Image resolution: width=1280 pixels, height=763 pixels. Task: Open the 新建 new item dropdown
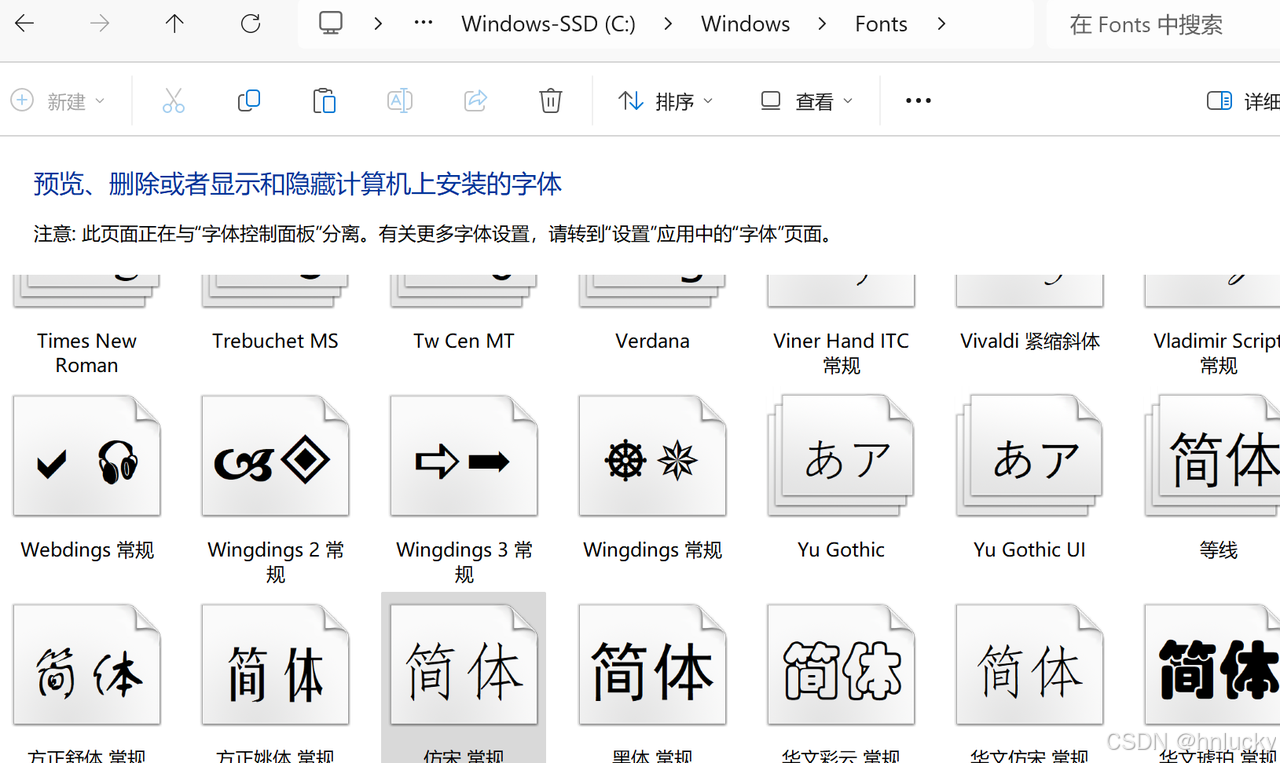(58, 100)
